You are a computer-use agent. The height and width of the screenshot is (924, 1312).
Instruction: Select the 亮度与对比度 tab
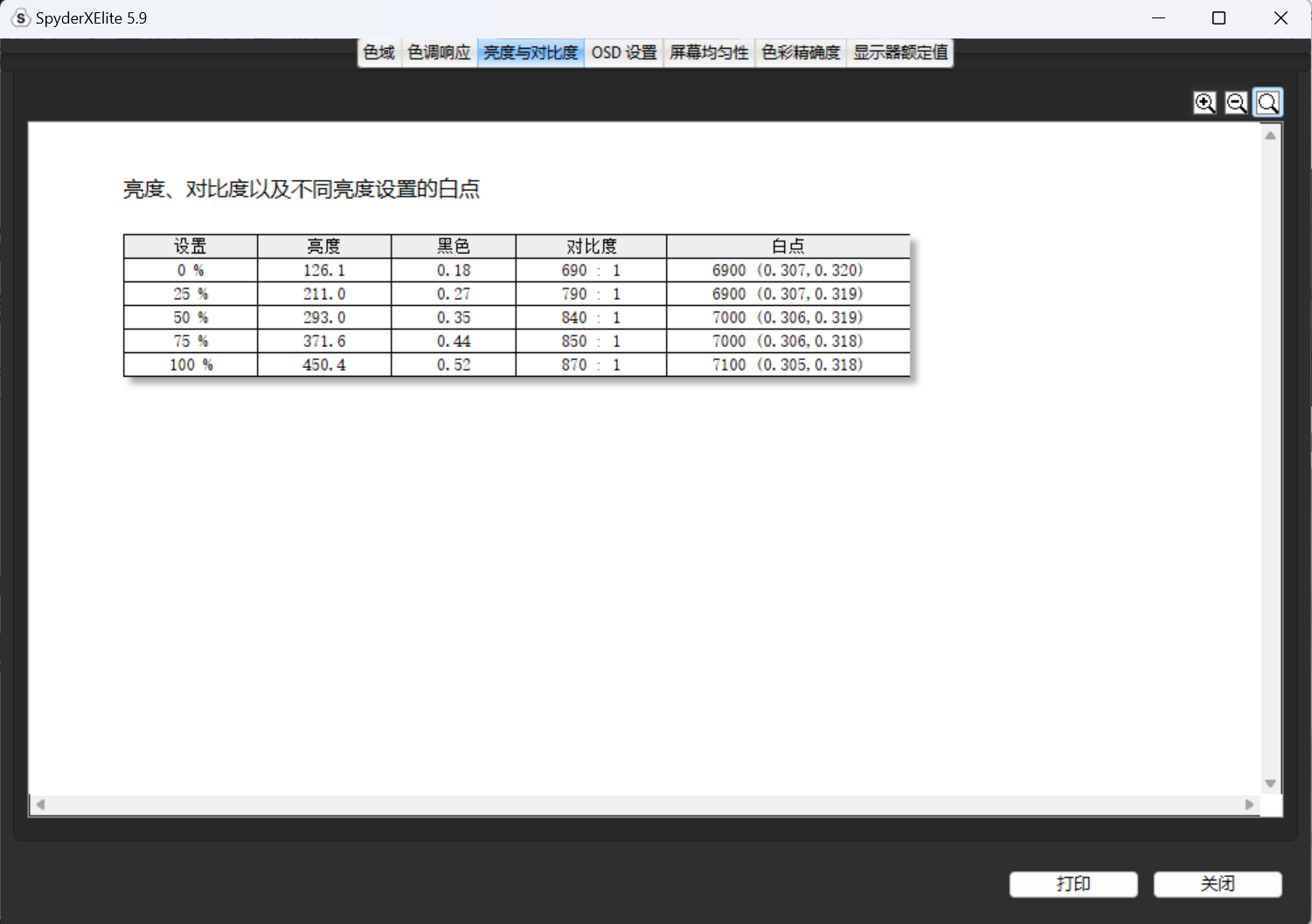[531, 52]
